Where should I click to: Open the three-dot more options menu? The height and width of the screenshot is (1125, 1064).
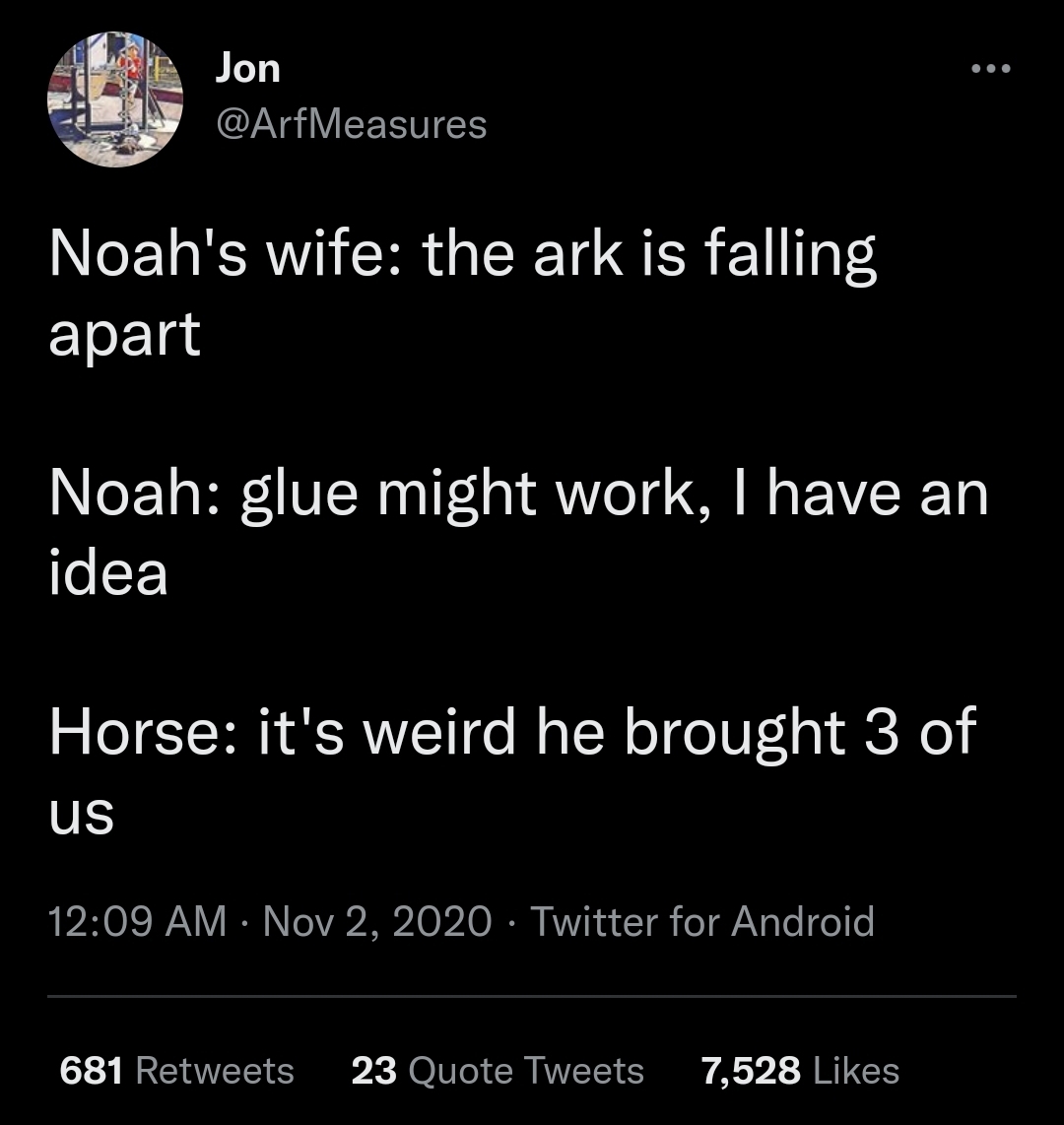pos(990,69)
